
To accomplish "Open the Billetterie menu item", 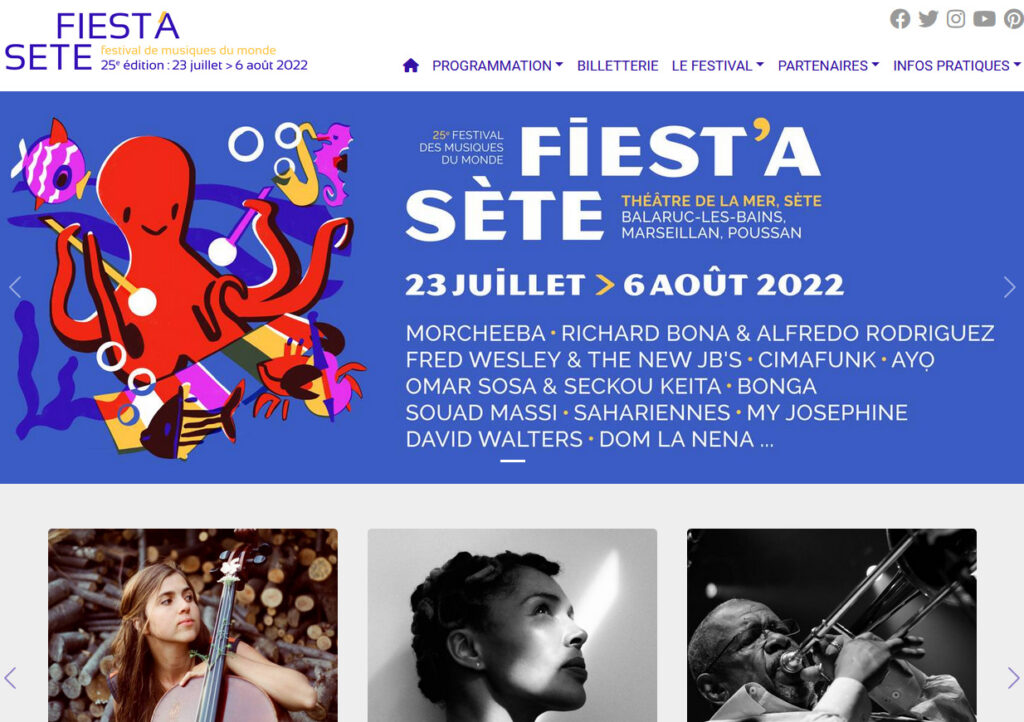I will tap(617, 66).
